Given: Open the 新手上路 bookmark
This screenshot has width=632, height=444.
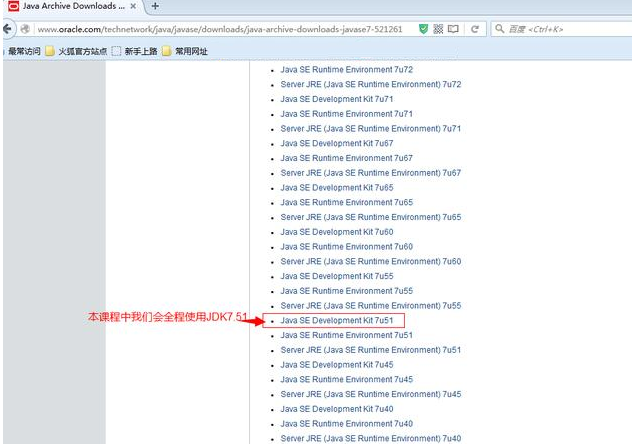Looking at the screenshot, I should [x=136, y=50].
